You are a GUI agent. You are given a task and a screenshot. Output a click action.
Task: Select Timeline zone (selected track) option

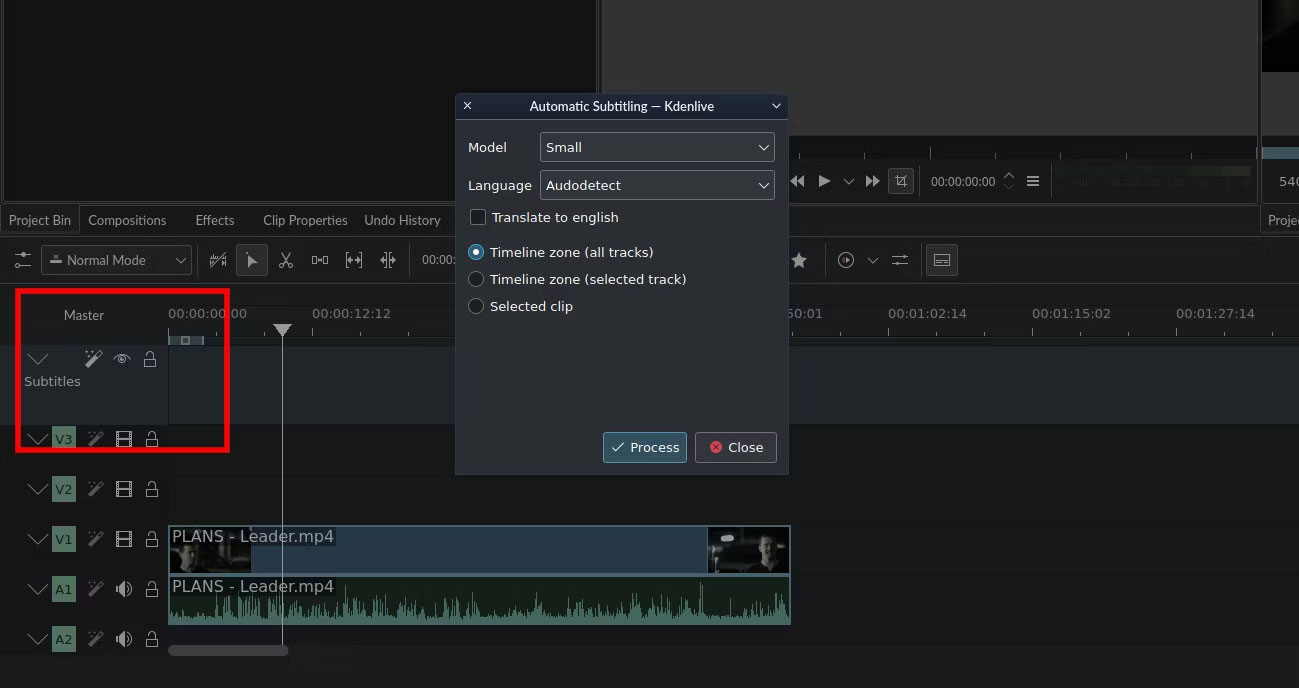(476, 279)
